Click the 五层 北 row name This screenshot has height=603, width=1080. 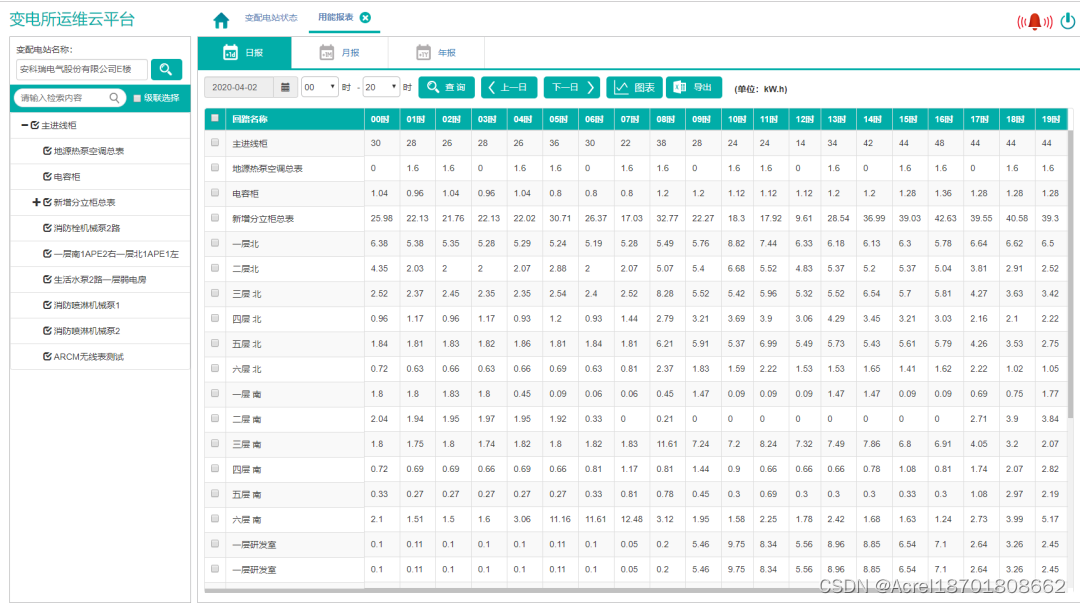point(247,344)
